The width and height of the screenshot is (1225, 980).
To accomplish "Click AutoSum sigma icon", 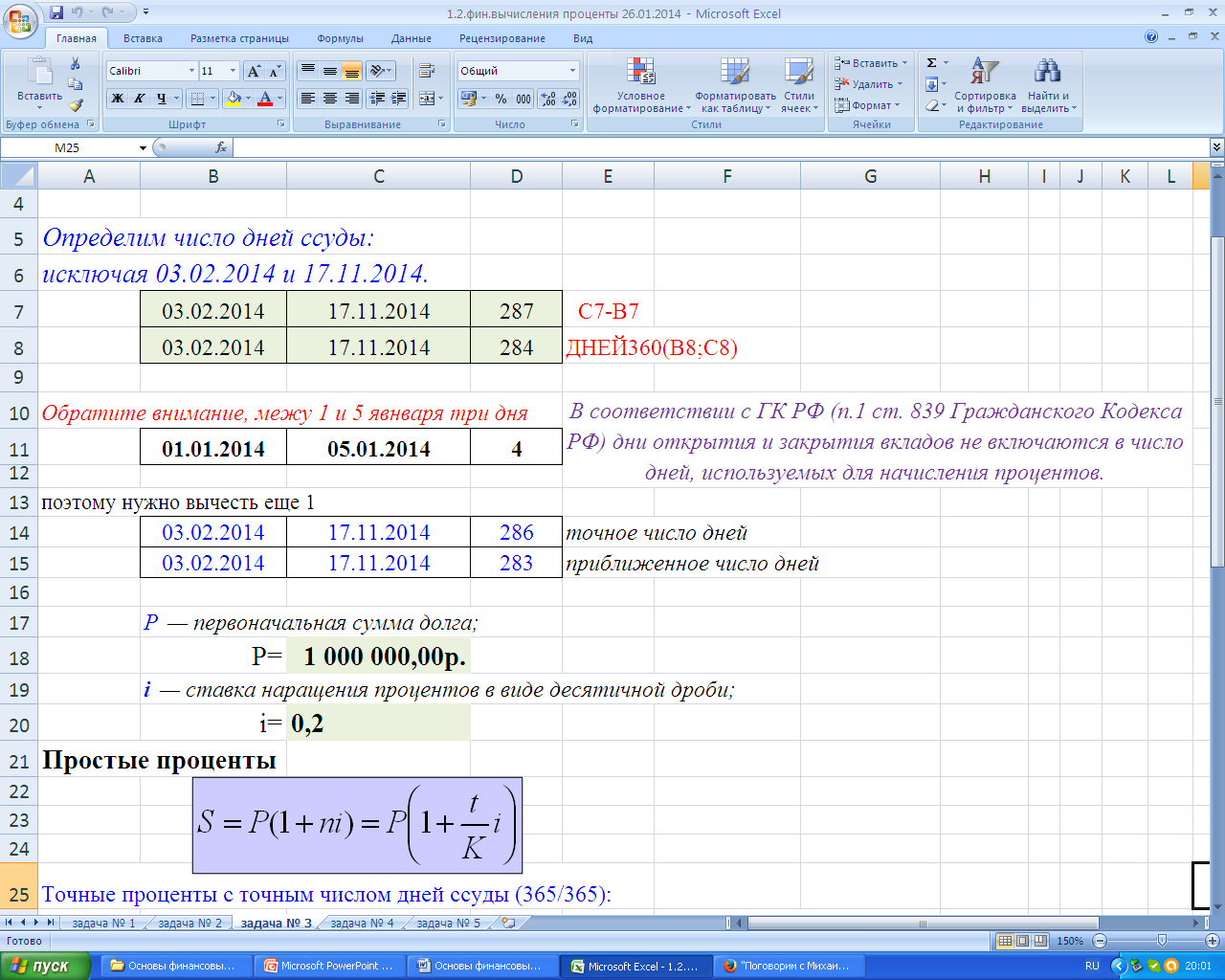I will click(931, 63).
